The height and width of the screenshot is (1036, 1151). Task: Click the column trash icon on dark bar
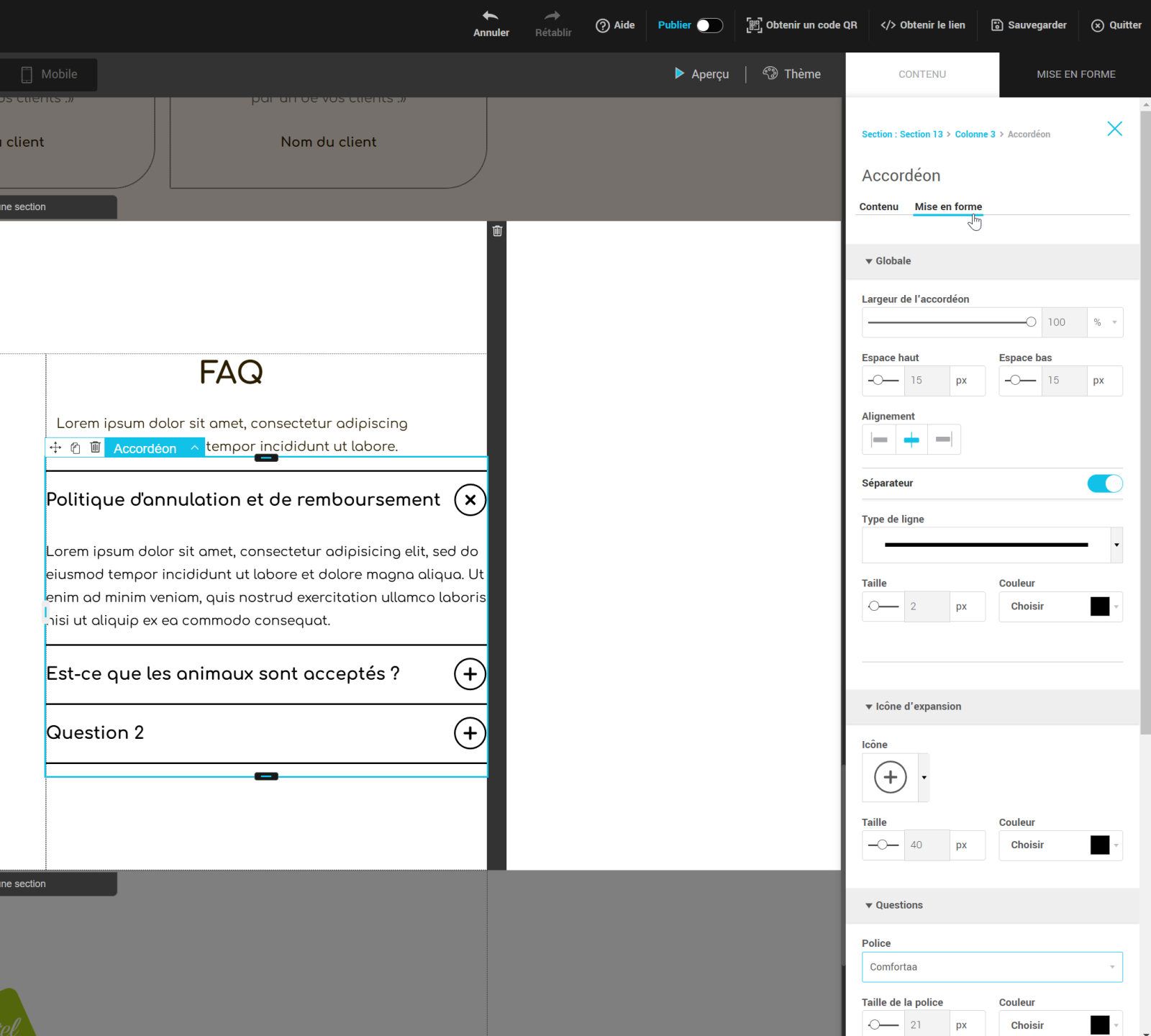[497, 231]
